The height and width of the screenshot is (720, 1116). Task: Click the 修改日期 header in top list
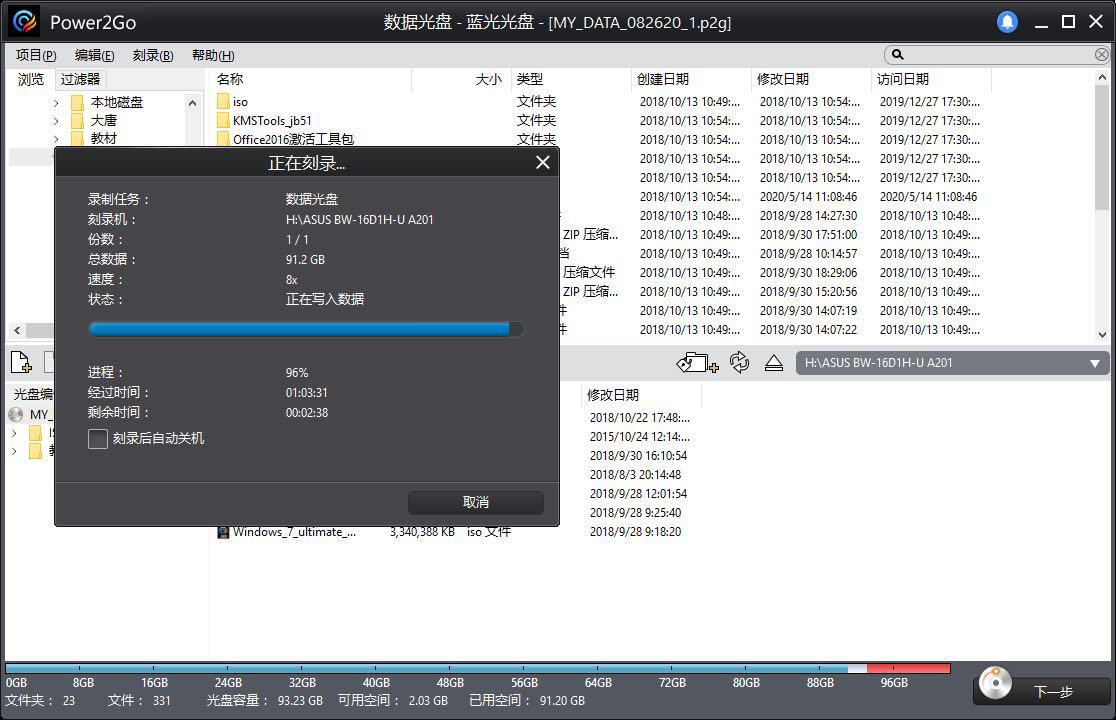(x=782, y=79)
